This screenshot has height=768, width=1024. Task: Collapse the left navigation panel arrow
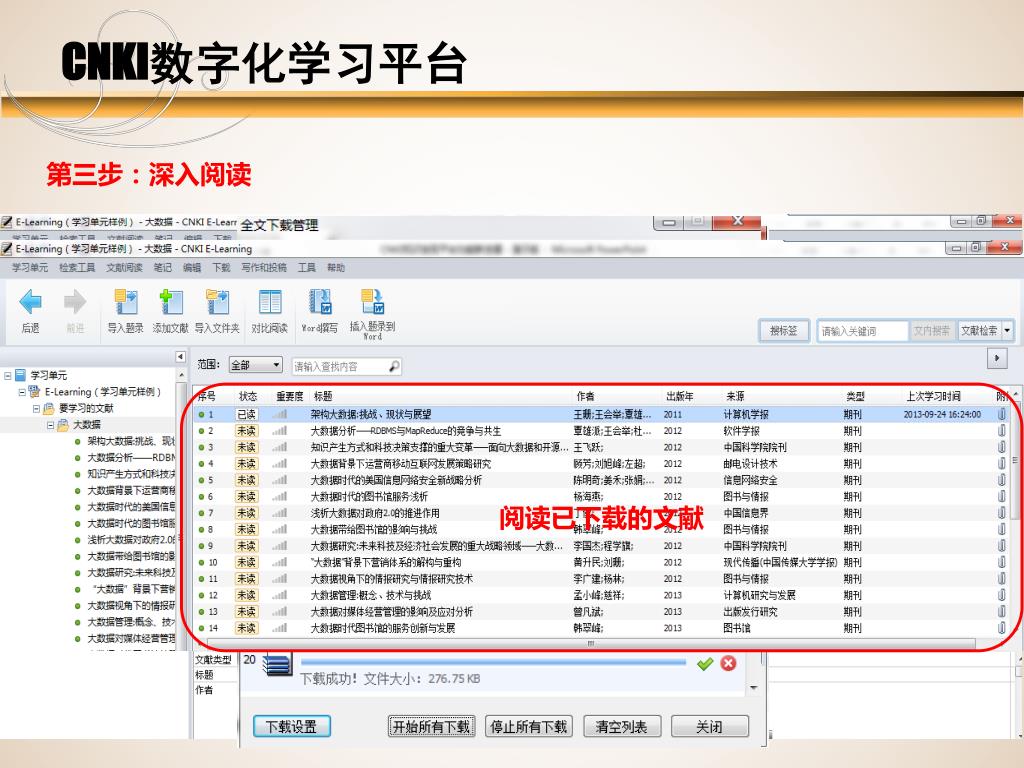point(181,357)
